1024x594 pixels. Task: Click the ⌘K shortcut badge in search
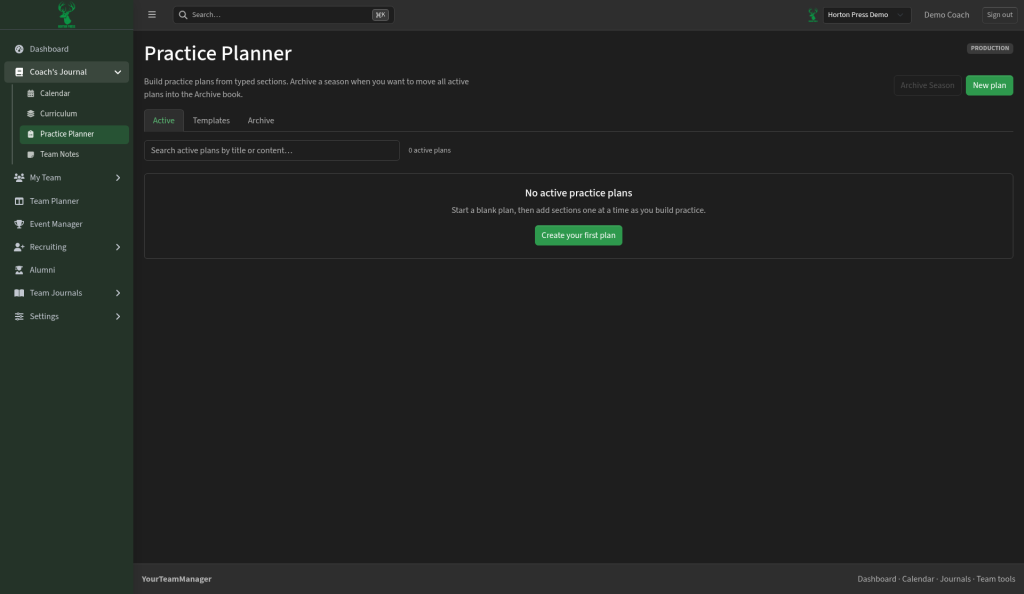point(380,14)
